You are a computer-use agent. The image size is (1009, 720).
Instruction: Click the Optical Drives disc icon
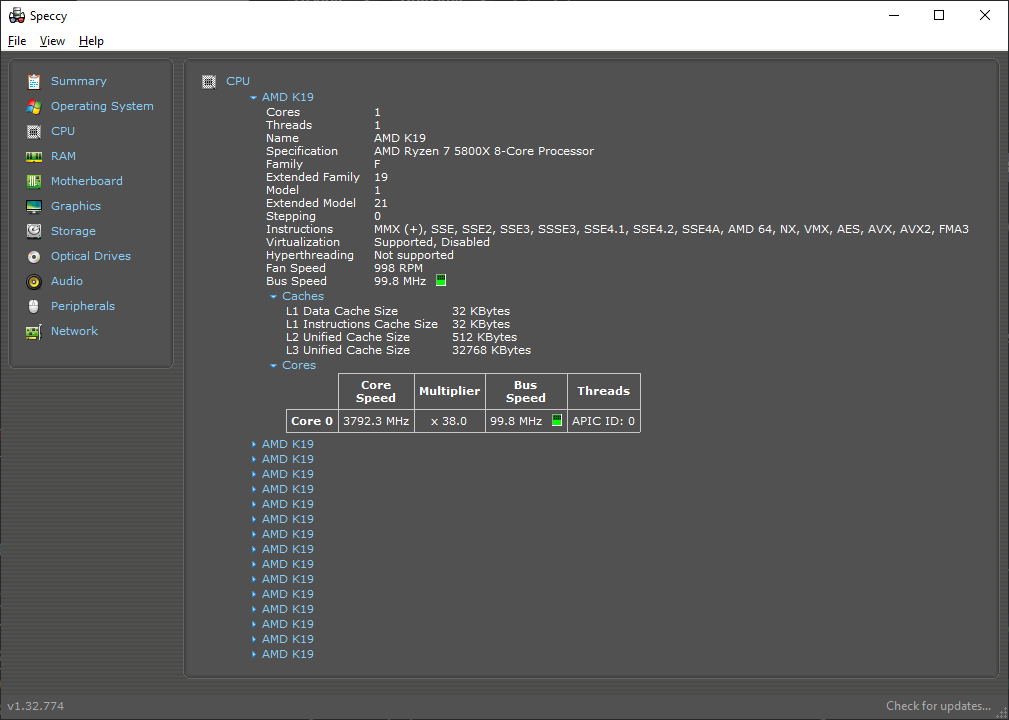34,256
